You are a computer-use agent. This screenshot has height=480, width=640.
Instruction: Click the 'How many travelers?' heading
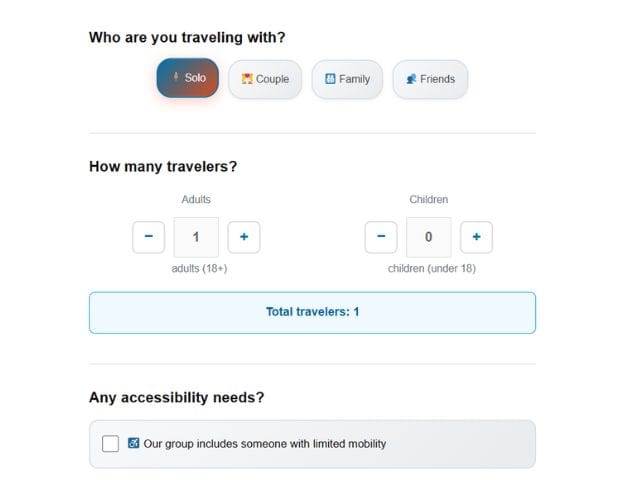coord(163,166)
